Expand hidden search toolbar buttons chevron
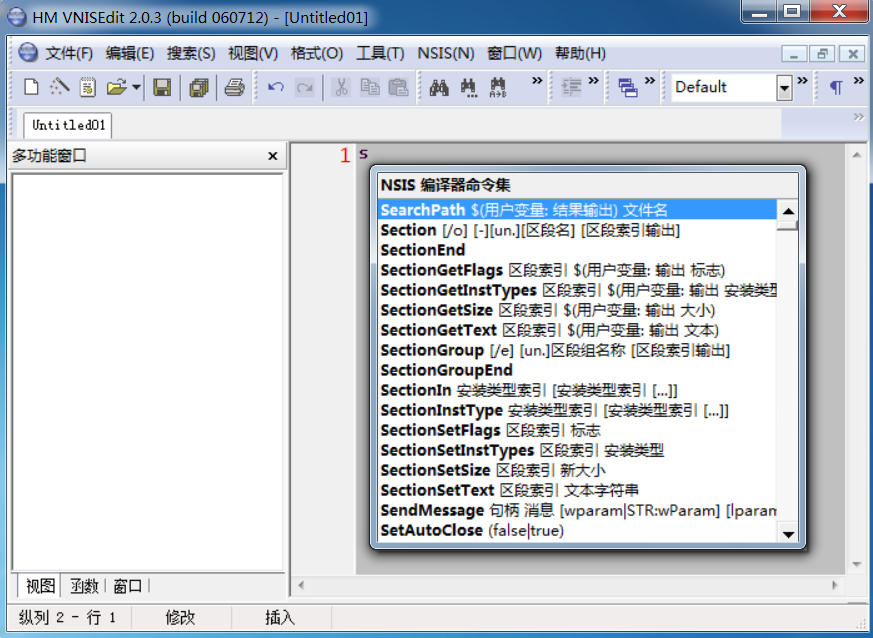 pyautogui.click(x=537, y=81)
